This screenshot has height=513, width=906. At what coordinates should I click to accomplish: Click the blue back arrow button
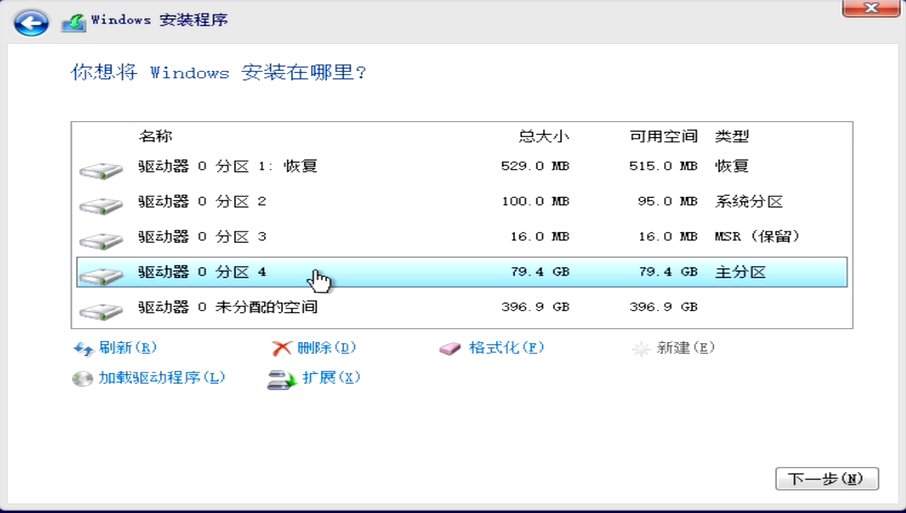[31, 23]
